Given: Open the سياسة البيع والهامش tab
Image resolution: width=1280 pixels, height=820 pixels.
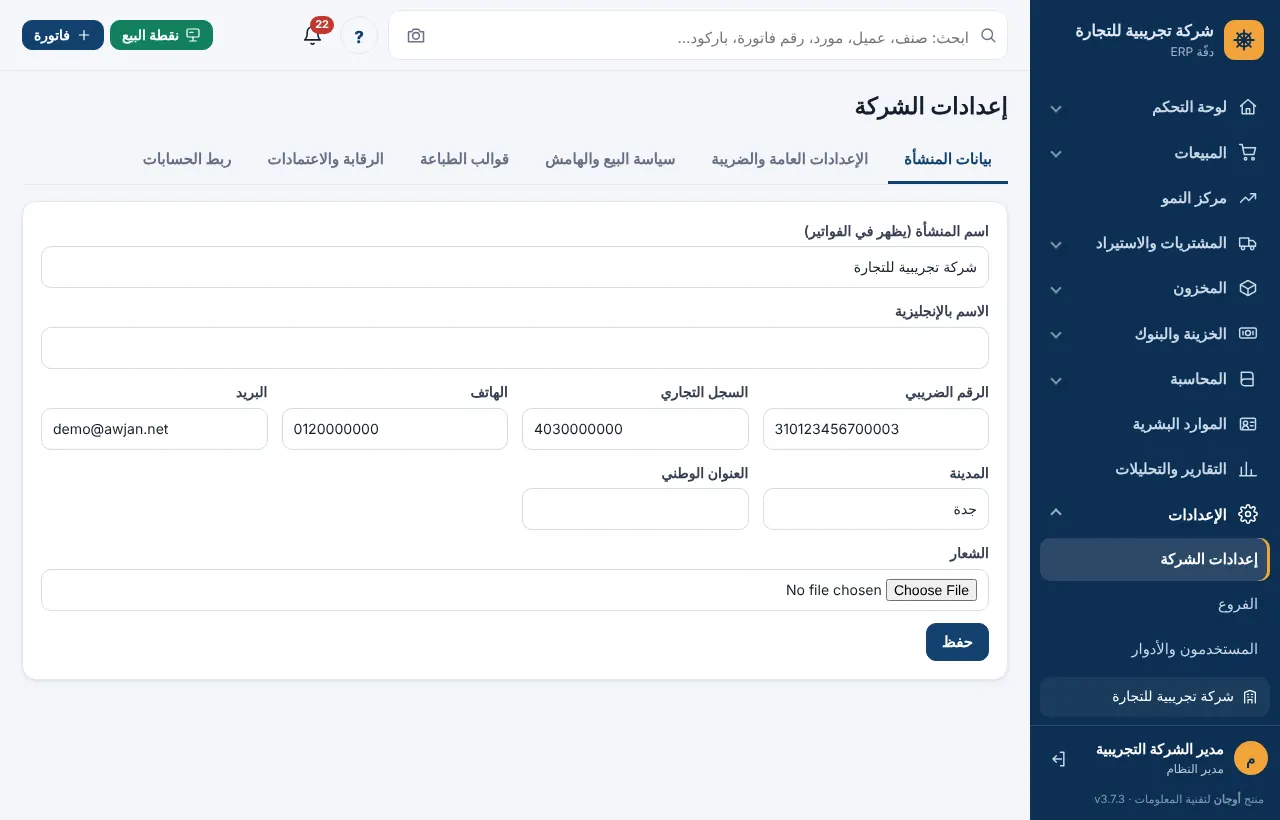Looking at the screenshot, I should click(610, 159).
